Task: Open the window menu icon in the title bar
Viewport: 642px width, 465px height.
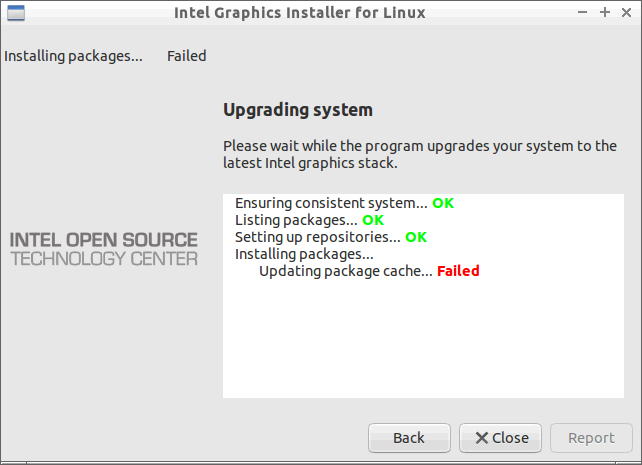Action: [16, 13]
